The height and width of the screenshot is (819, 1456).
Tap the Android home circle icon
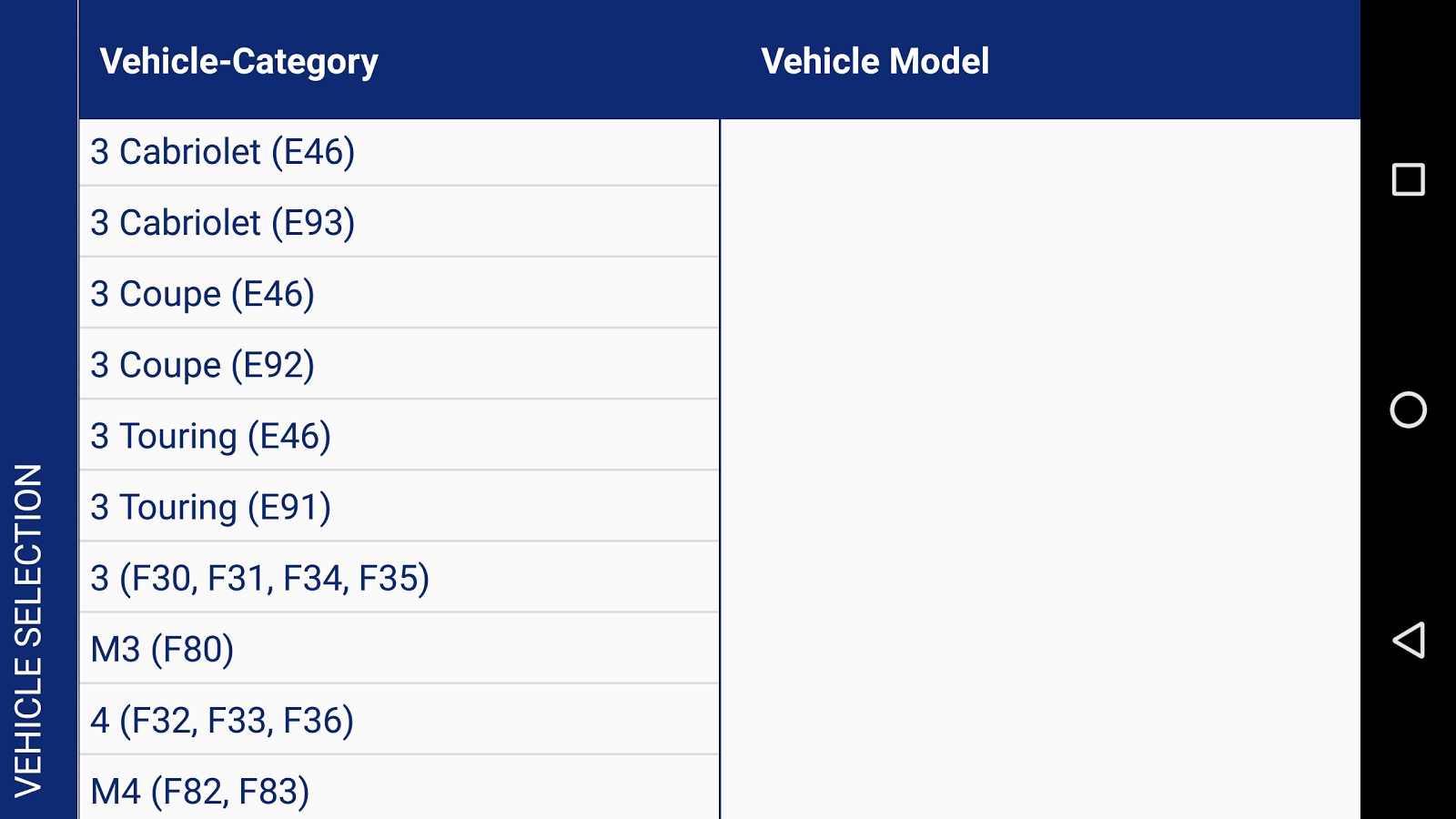pyautogui.click(x=1408, y=409)
